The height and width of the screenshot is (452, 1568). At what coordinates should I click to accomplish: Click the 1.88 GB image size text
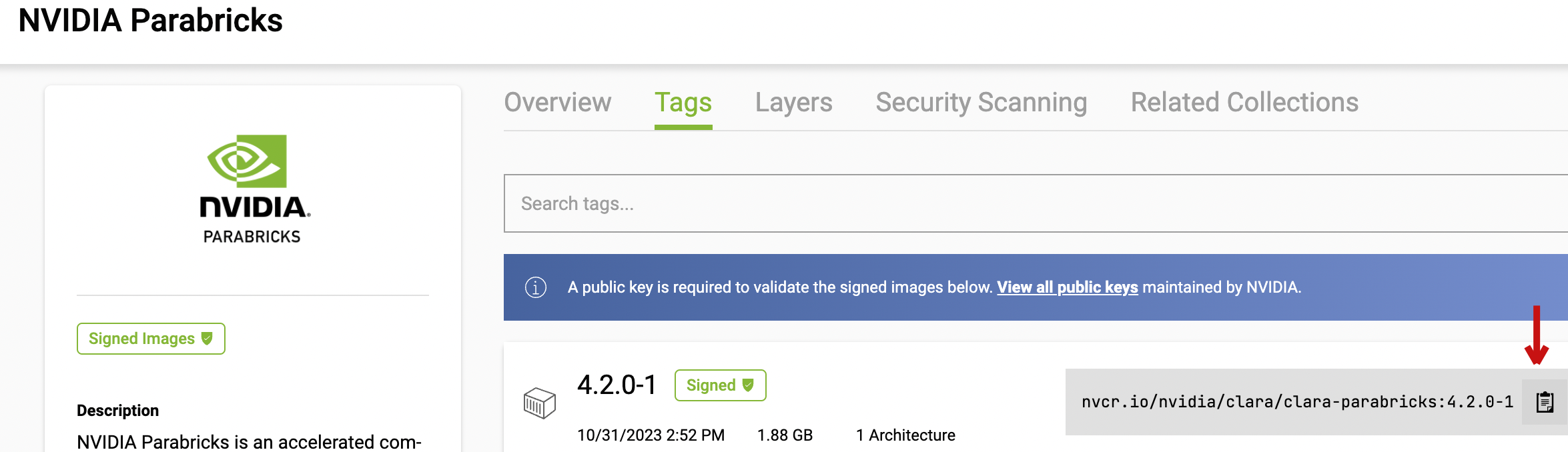(785, 435)
